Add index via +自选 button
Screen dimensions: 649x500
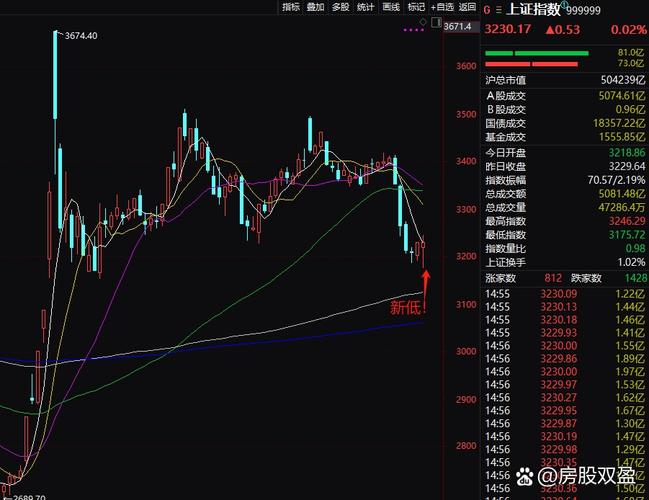(x=443, y=6)
